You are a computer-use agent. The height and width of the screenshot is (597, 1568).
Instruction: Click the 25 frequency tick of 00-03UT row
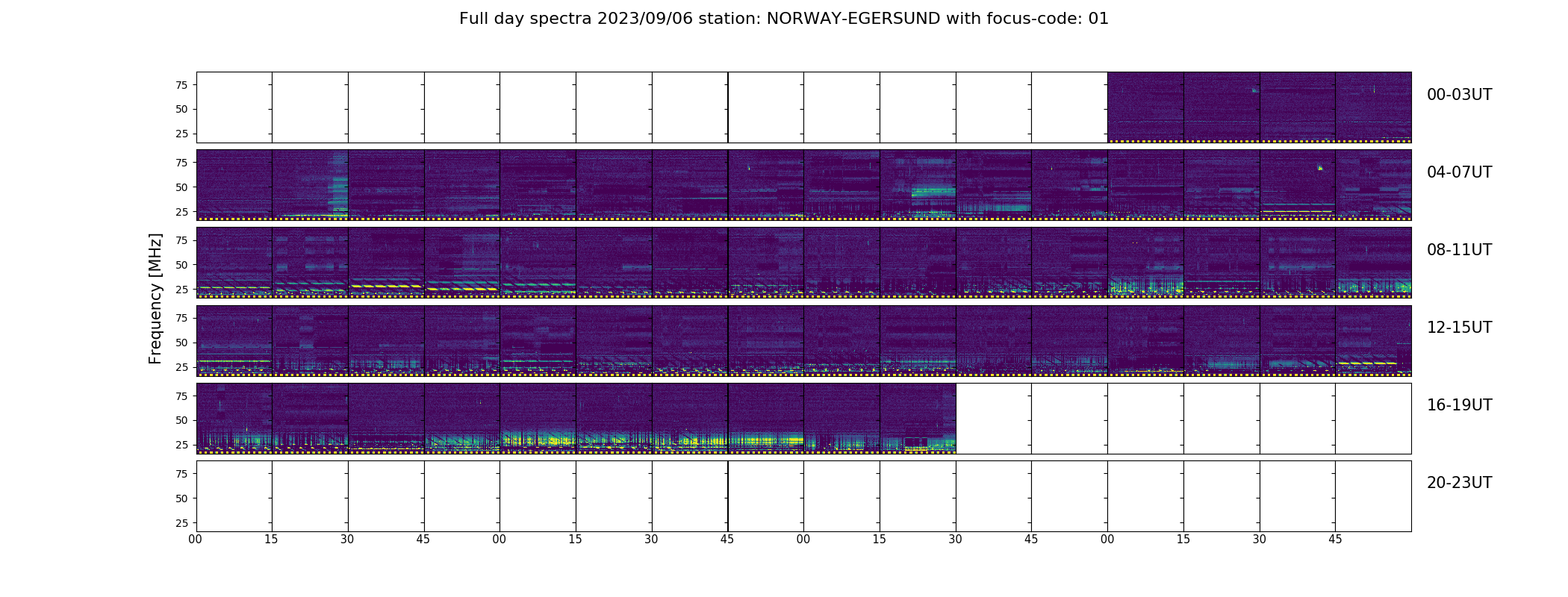click(x=181, y=134)
